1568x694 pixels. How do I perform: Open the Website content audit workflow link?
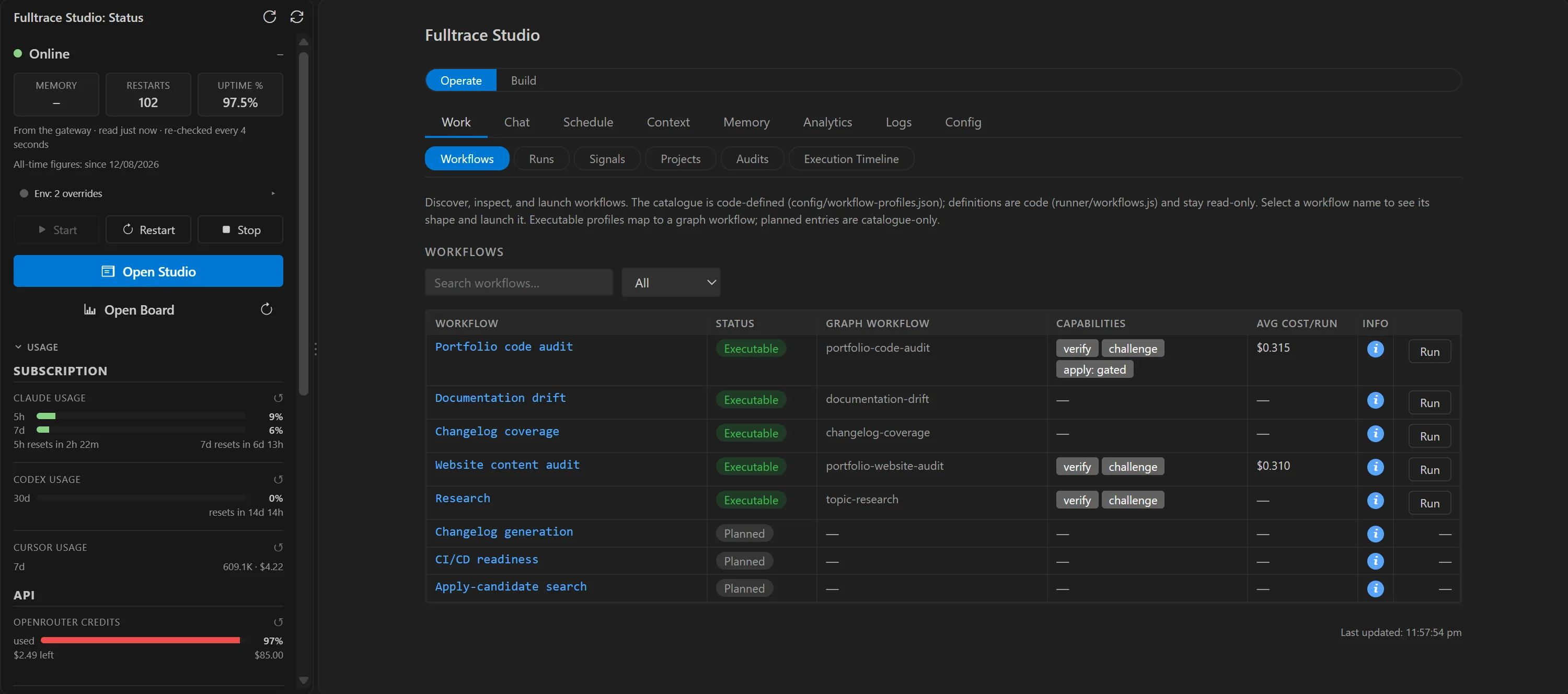coord(507,465)
